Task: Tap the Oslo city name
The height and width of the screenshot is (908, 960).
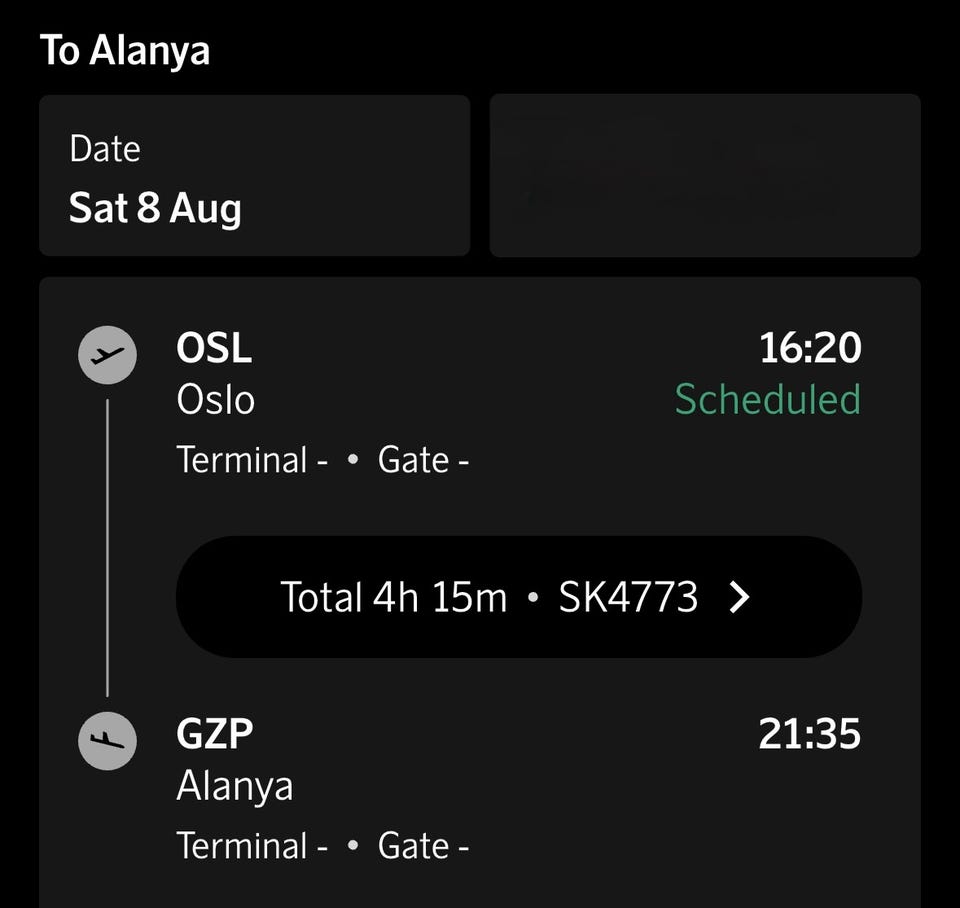Action: pos(216,400)
